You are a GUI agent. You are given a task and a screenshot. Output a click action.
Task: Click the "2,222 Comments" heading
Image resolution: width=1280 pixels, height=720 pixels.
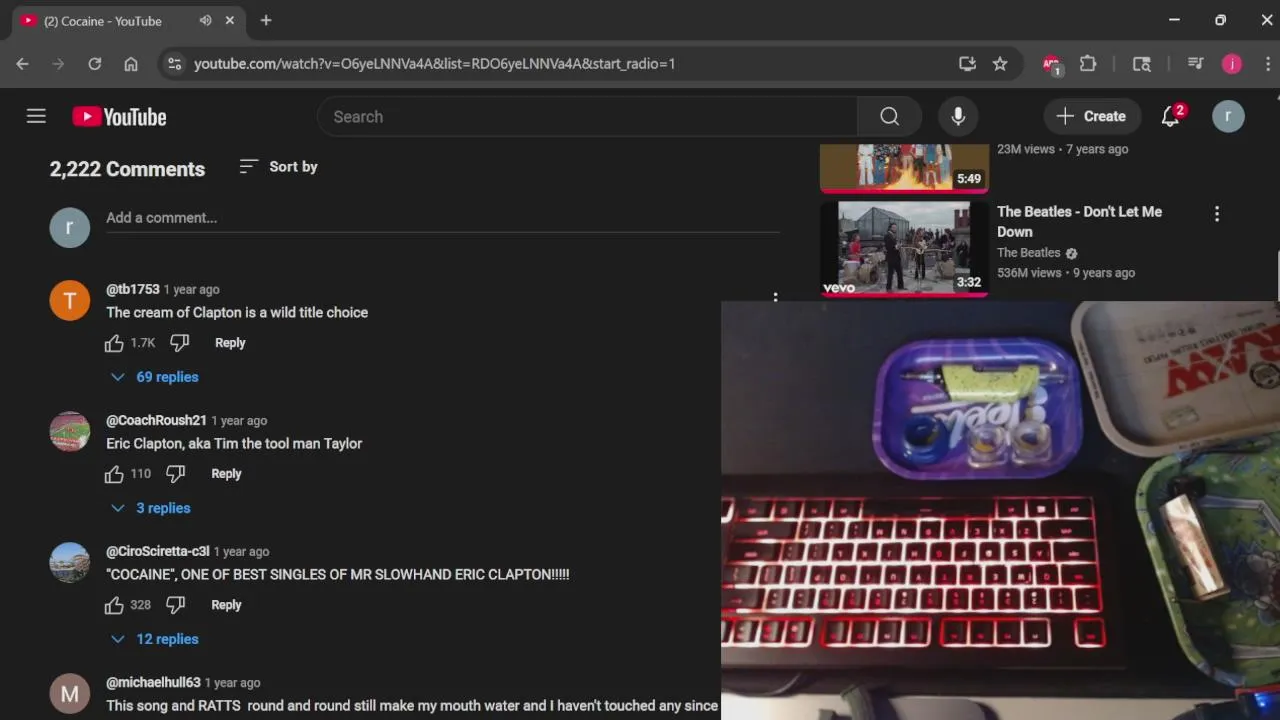click(127, 169)
